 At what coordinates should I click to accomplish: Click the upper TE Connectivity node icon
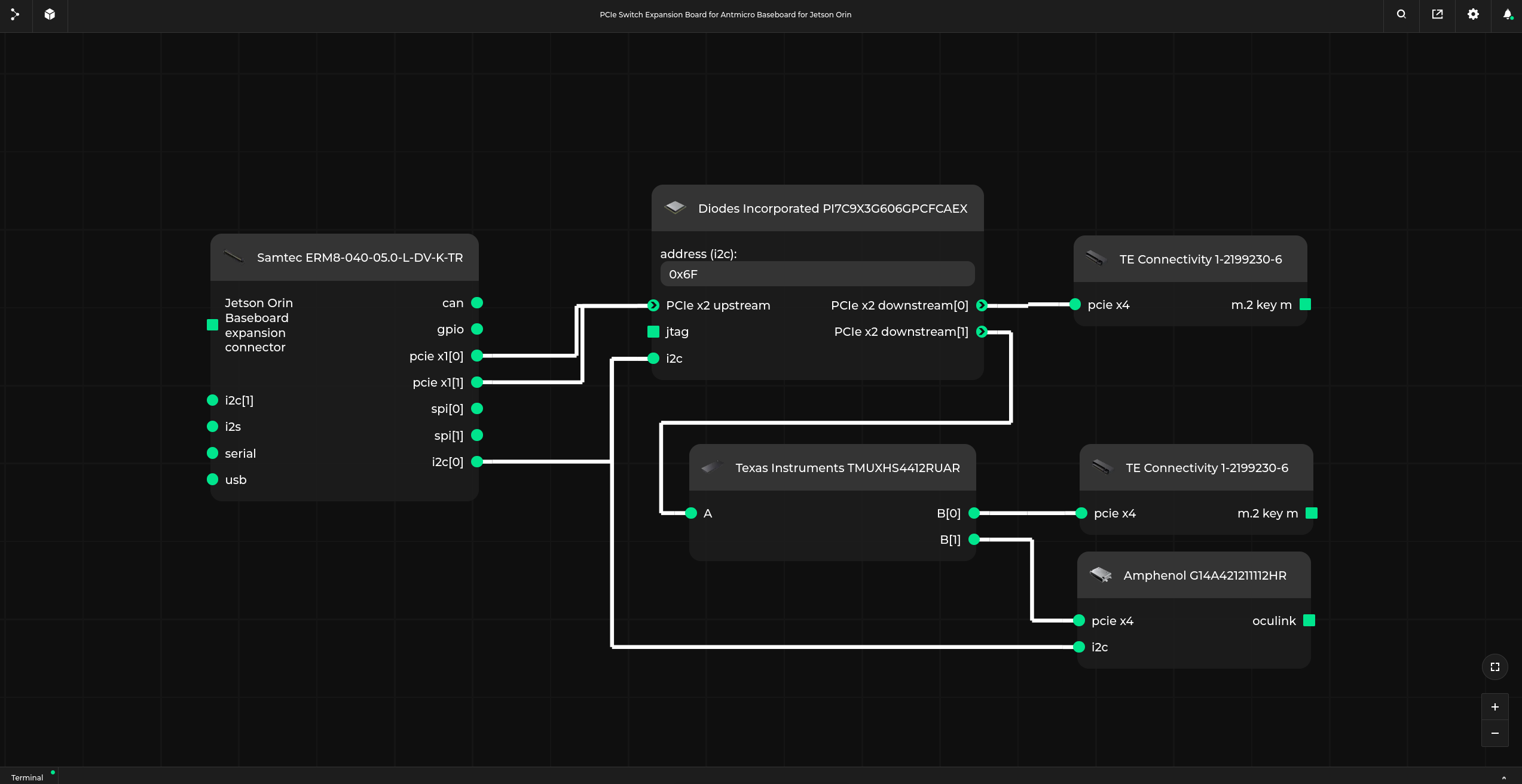(x=1096, y=259)
